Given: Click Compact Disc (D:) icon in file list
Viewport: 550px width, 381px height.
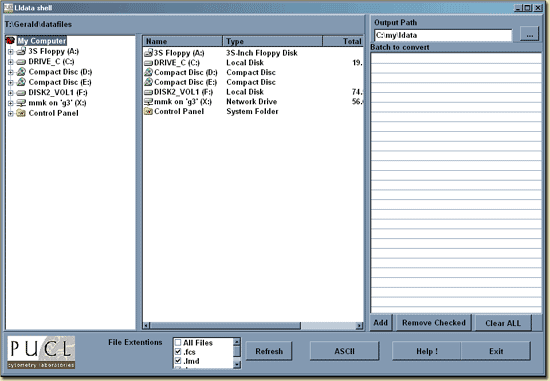Looking at the screenshot, I should [x=148, y=72].
